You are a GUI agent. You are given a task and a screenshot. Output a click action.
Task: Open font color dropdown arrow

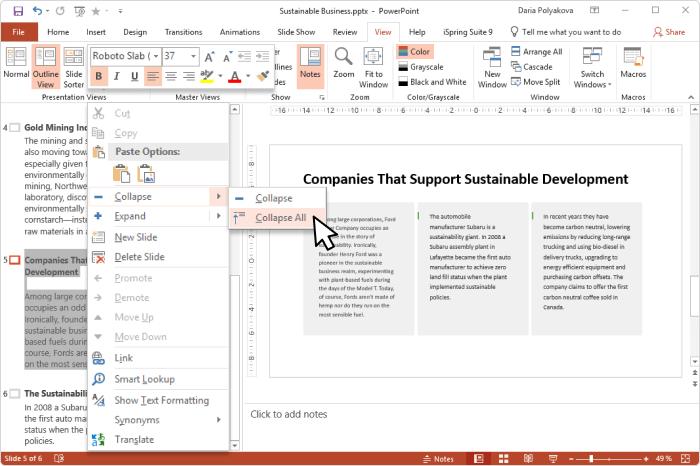tap(248, 76)
